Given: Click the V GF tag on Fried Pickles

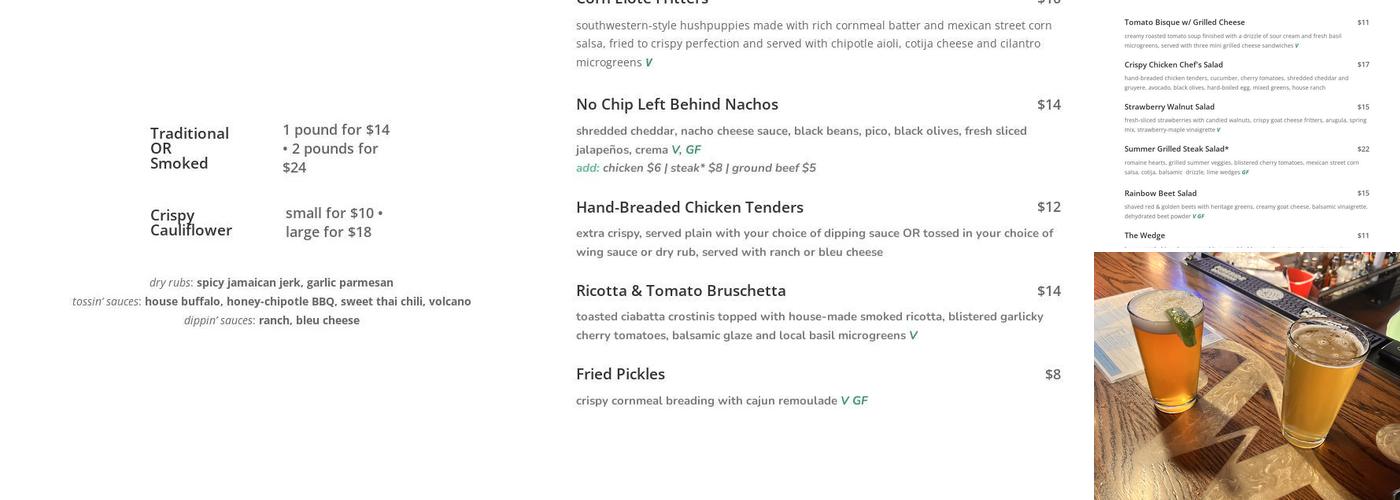Looking at the screenshot, I should pos(854,401).
